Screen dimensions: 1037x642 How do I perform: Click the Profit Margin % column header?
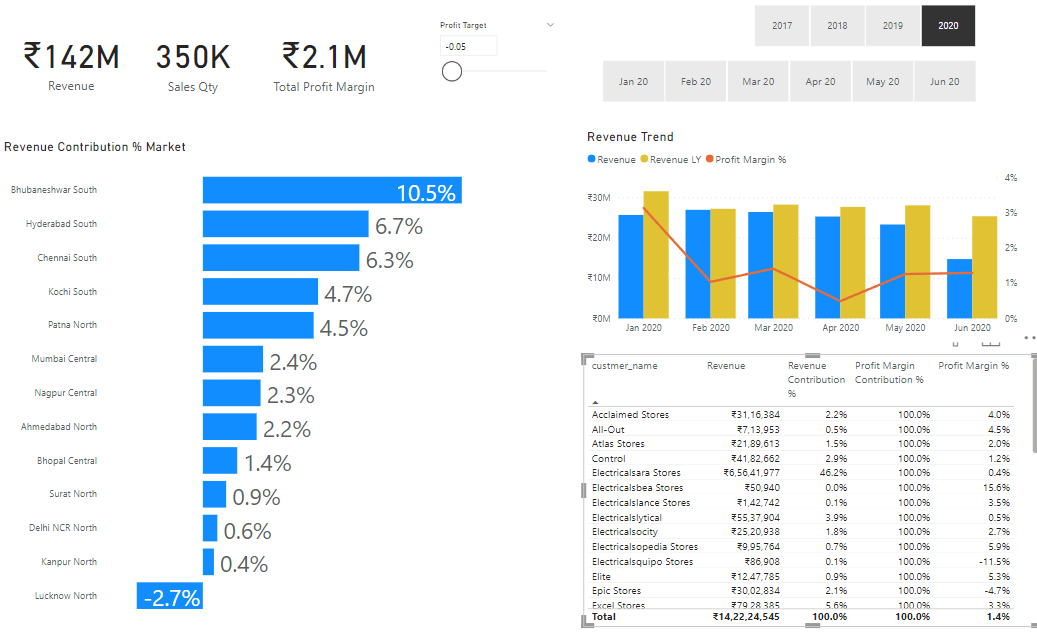973,366
